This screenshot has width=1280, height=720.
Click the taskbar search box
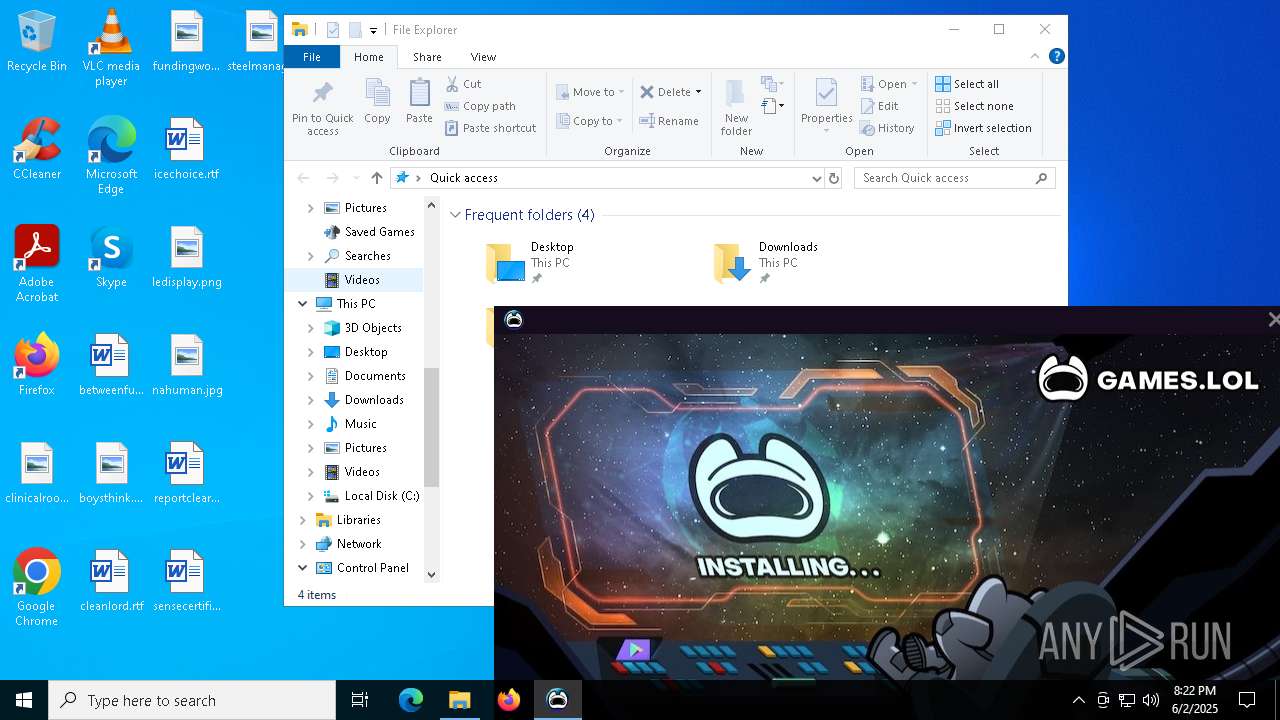(192, 700)
